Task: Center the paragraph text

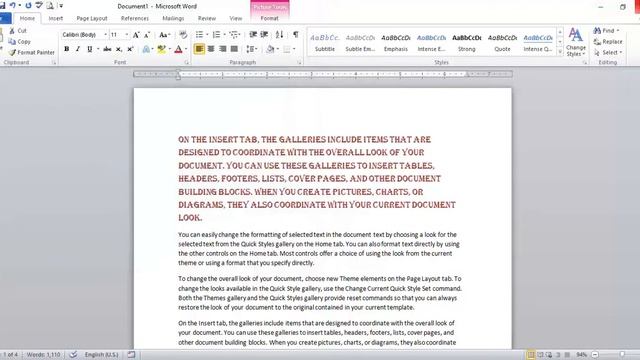Action: point(211,49)
